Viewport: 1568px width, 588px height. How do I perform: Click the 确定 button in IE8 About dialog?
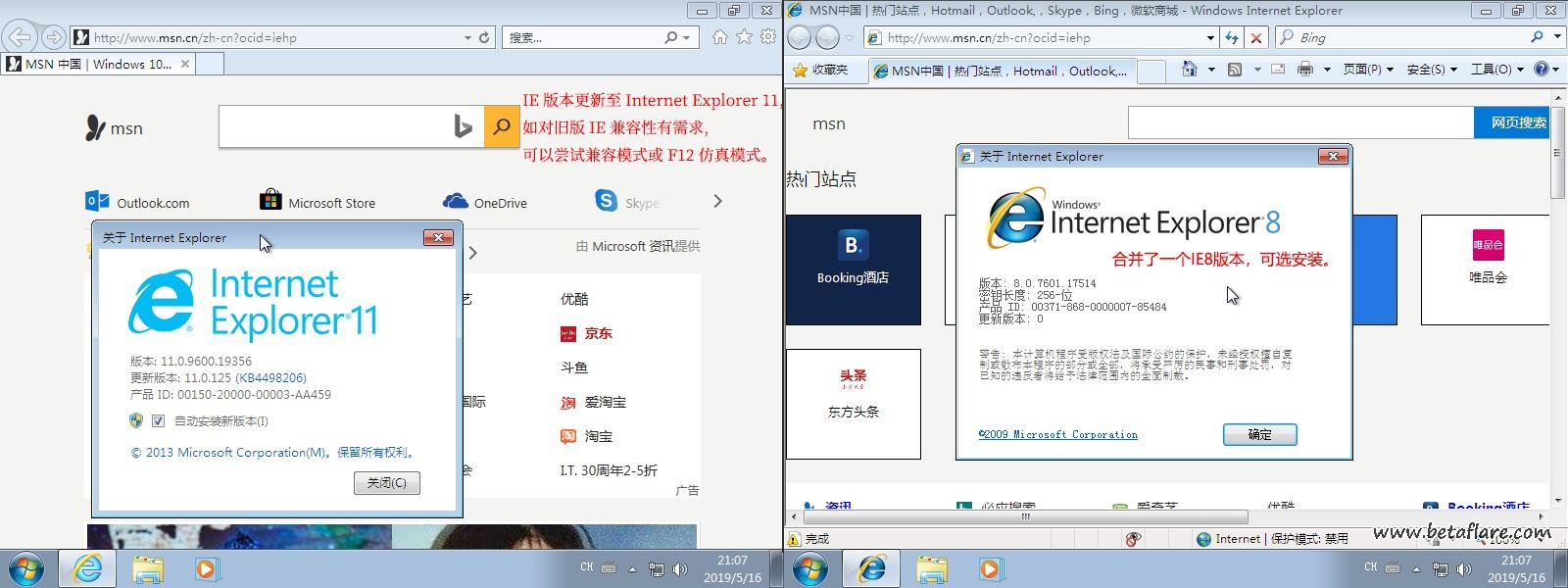1259,434
